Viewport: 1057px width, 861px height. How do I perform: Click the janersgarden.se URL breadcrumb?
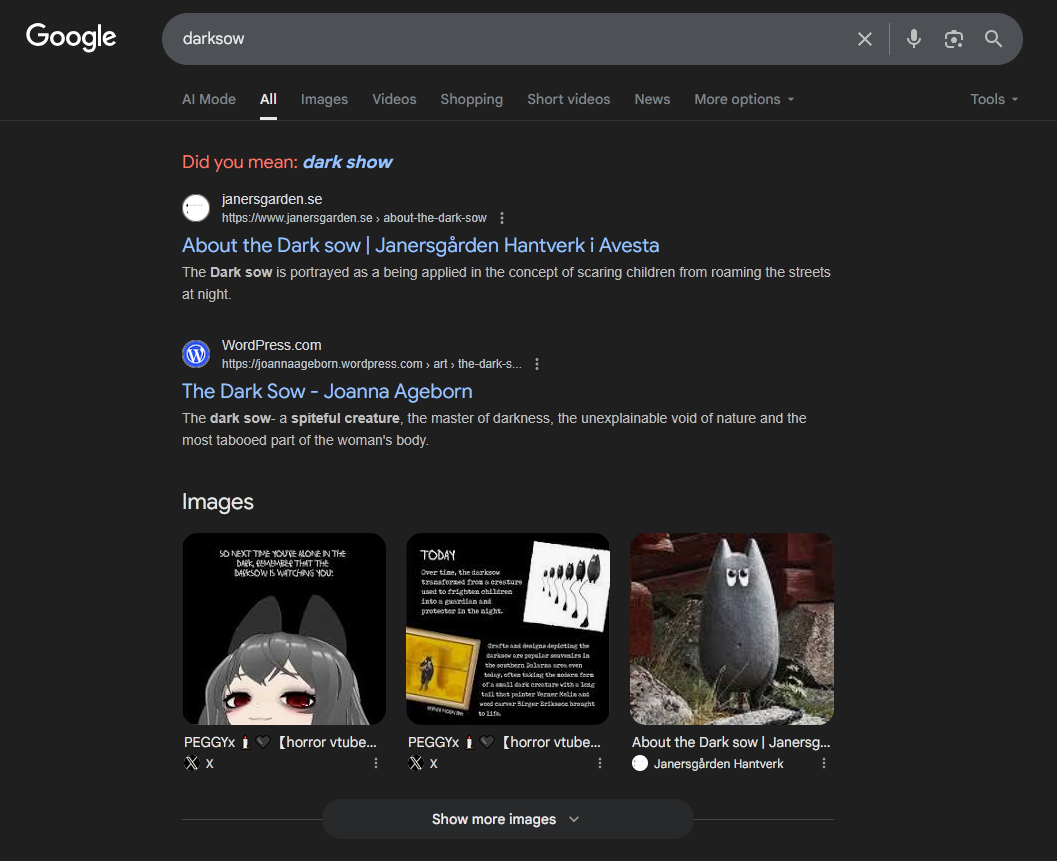click(x=354, y=218)
